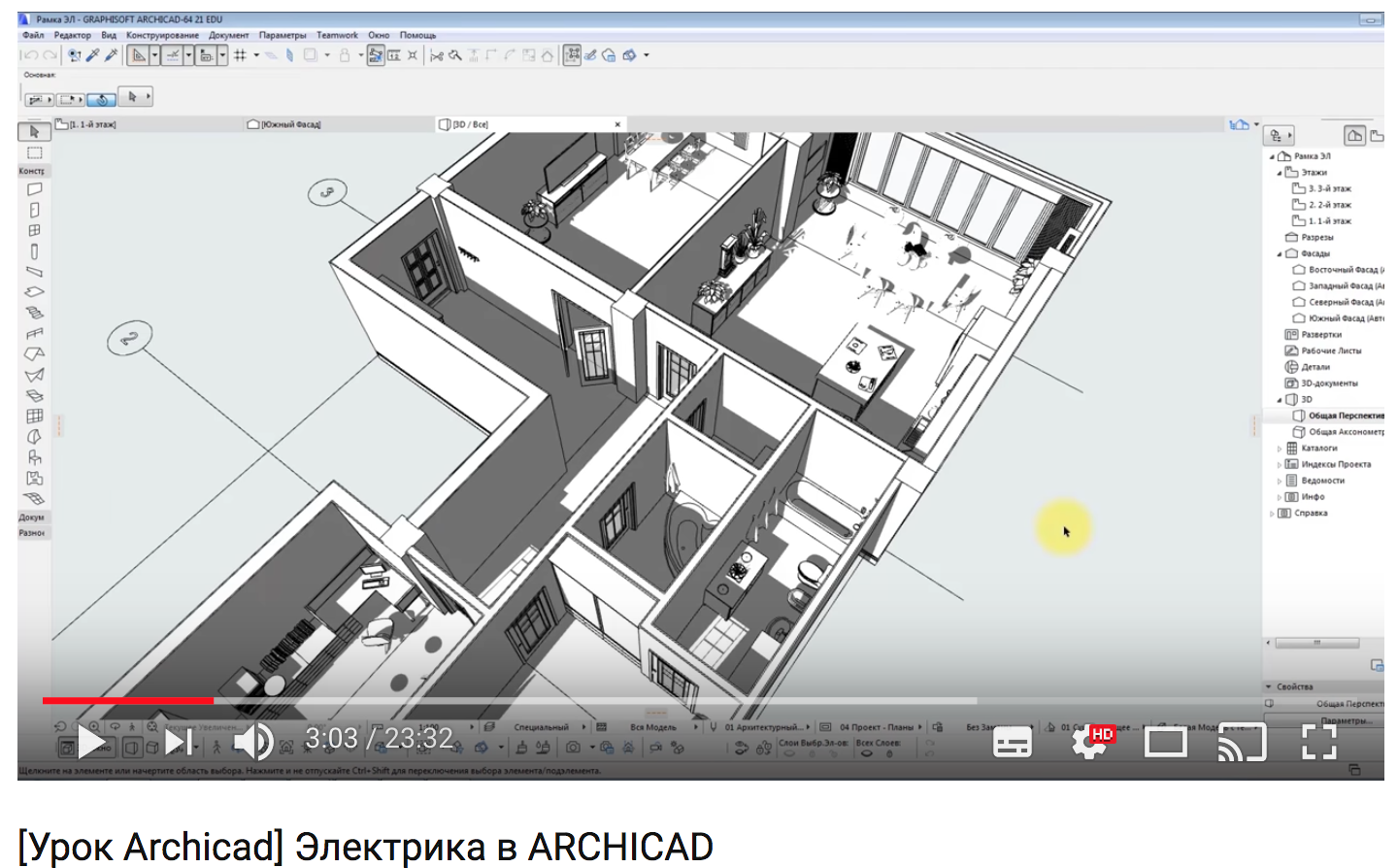Select the Slab tool in the toolbox

pyautogui.click(x=34, y=292)
